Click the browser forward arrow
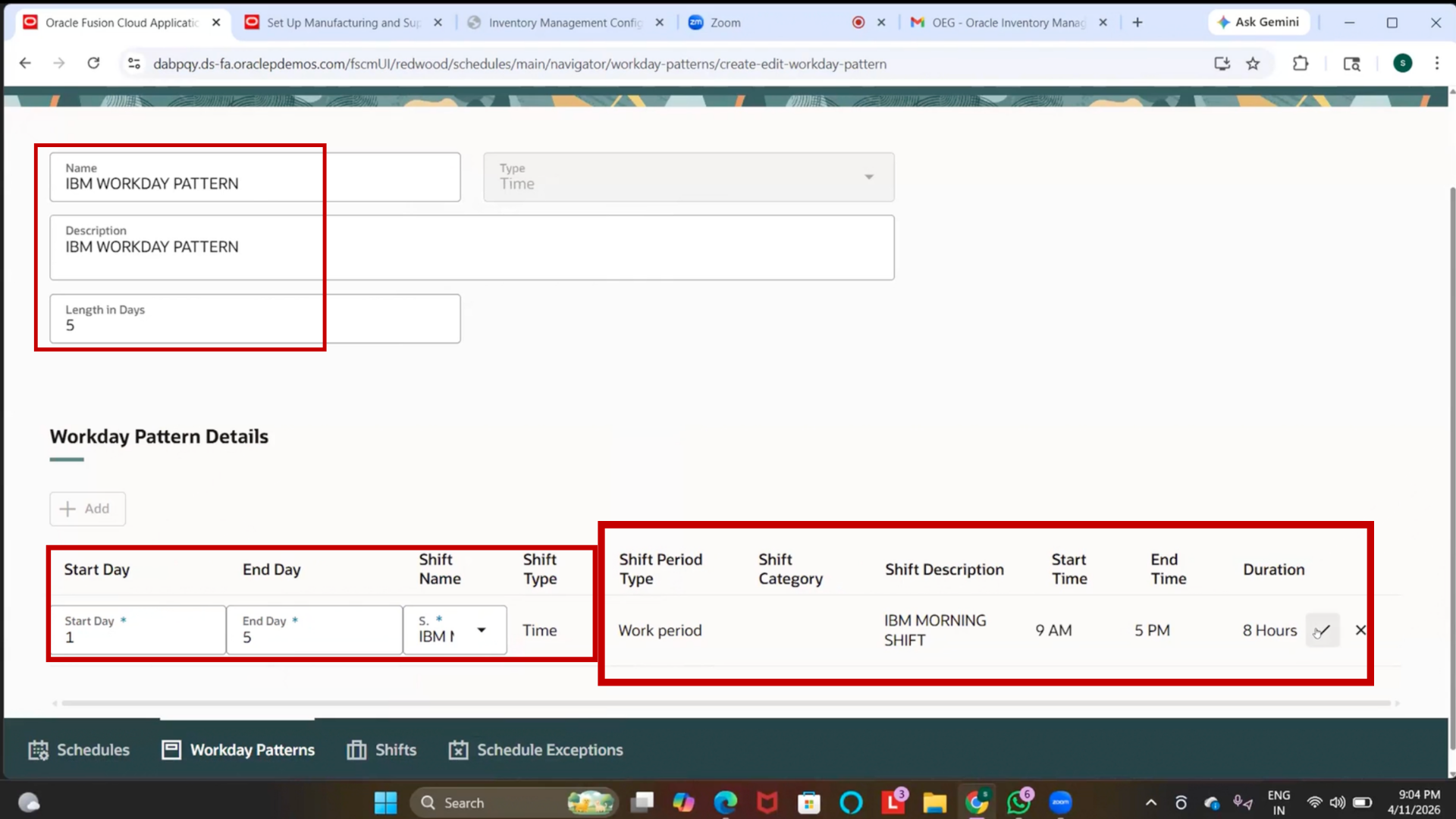Image resolution: width=1456 pixels, height=819 pixels. [59, 64]
